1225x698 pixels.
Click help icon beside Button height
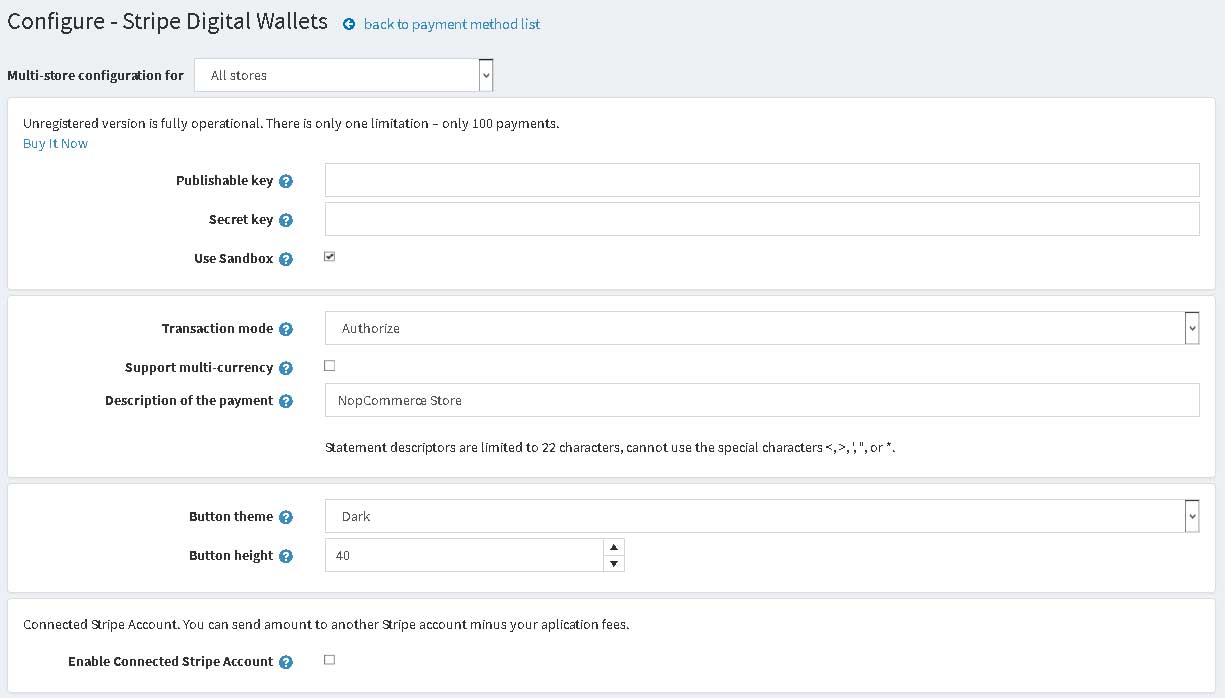[286, 556]
